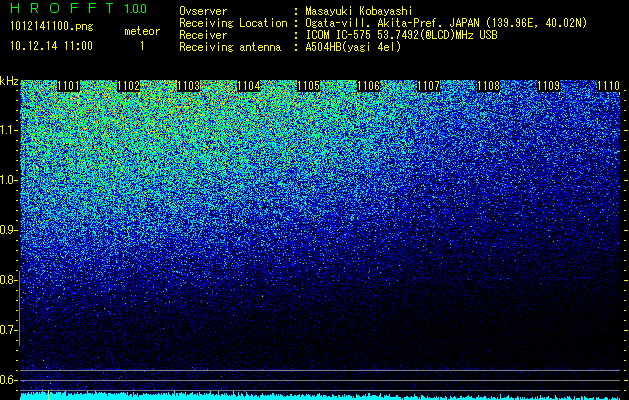Click the 0.8 kHz axis tick label
The height and width of the screenshot is (400, 629).
click(x=8, y=280)
